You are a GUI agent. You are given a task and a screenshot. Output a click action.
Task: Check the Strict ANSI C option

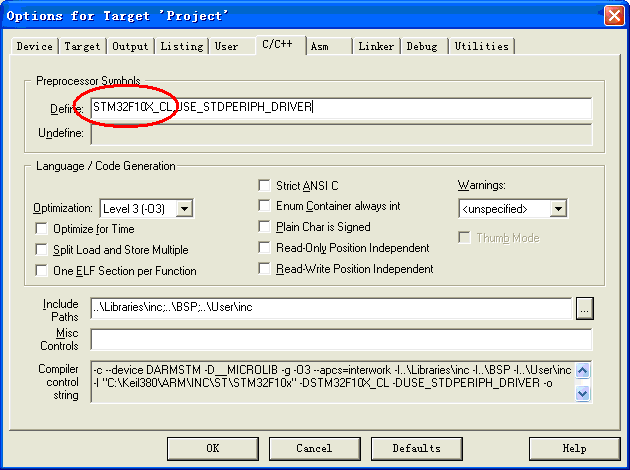pyautogui.click(x=265, y=185)
